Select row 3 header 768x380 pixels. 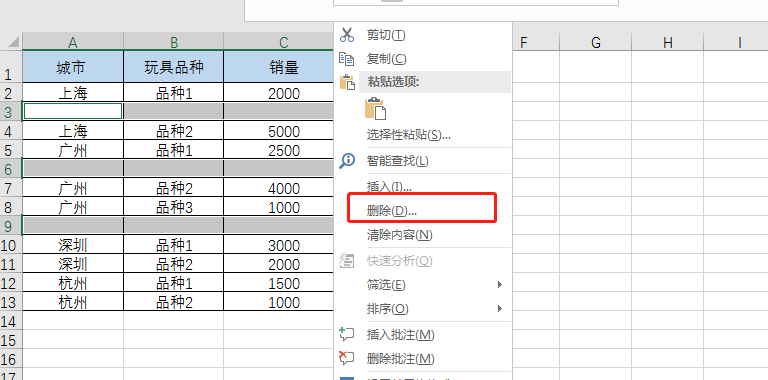coord(11,112)
